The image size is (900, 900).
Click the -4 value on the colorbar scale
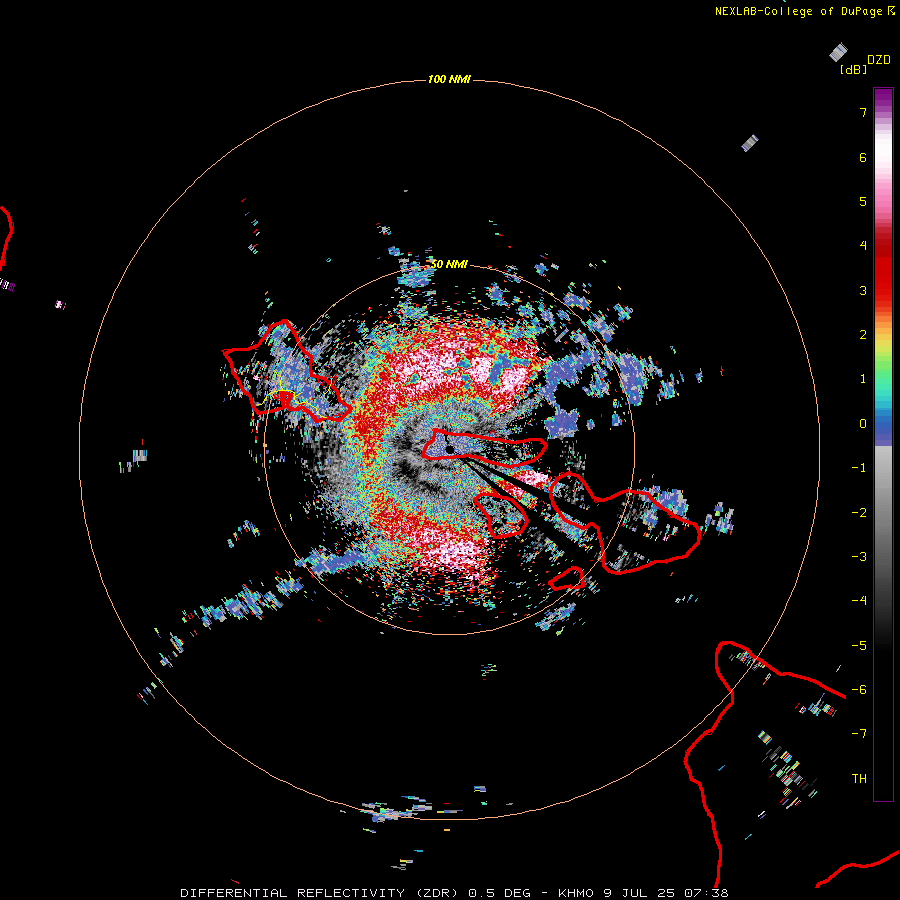pyautogui.click(x=859, y=601)
